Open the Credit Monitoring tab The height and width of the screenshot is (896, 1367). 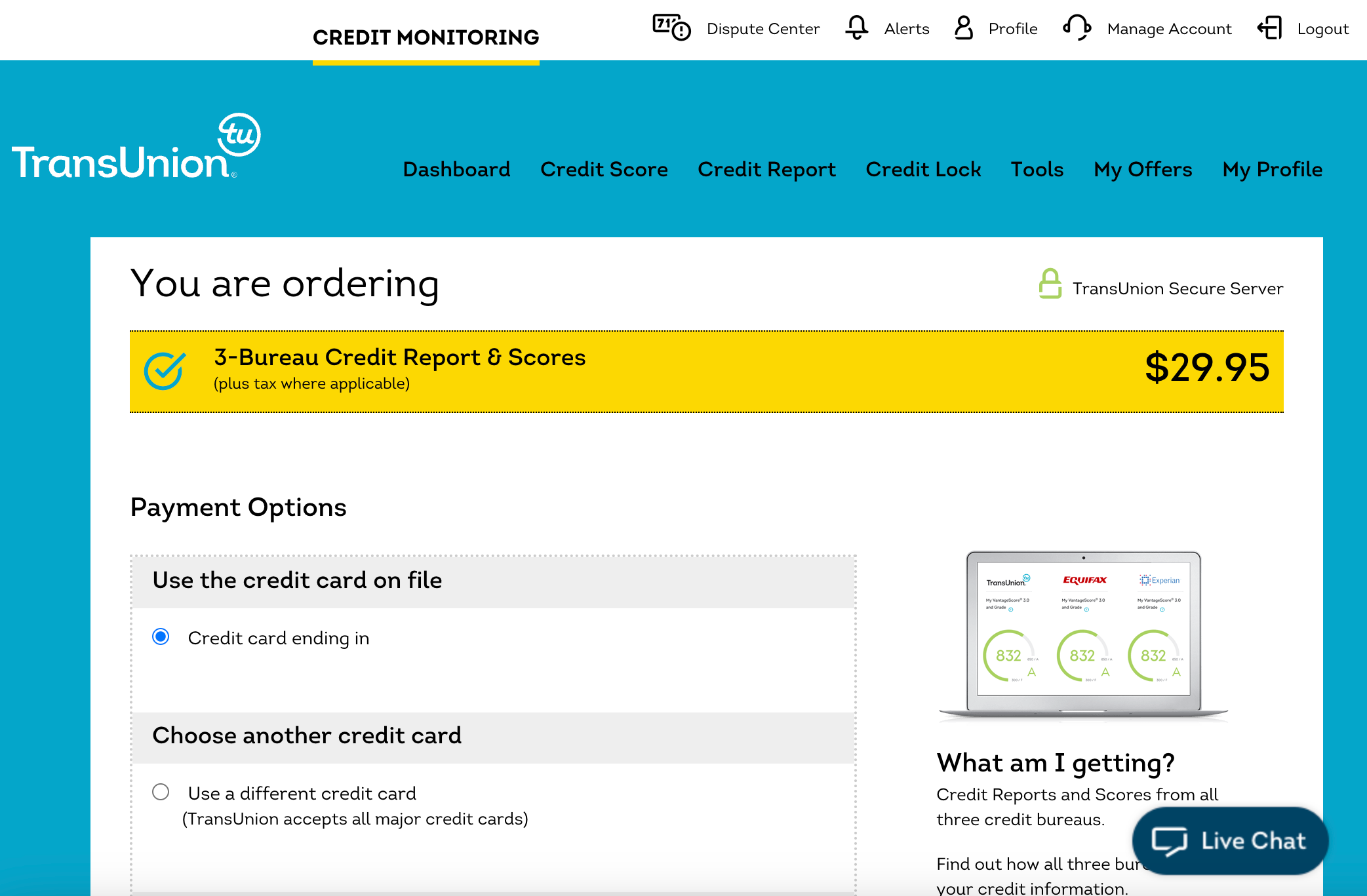(x=426, y=37)
